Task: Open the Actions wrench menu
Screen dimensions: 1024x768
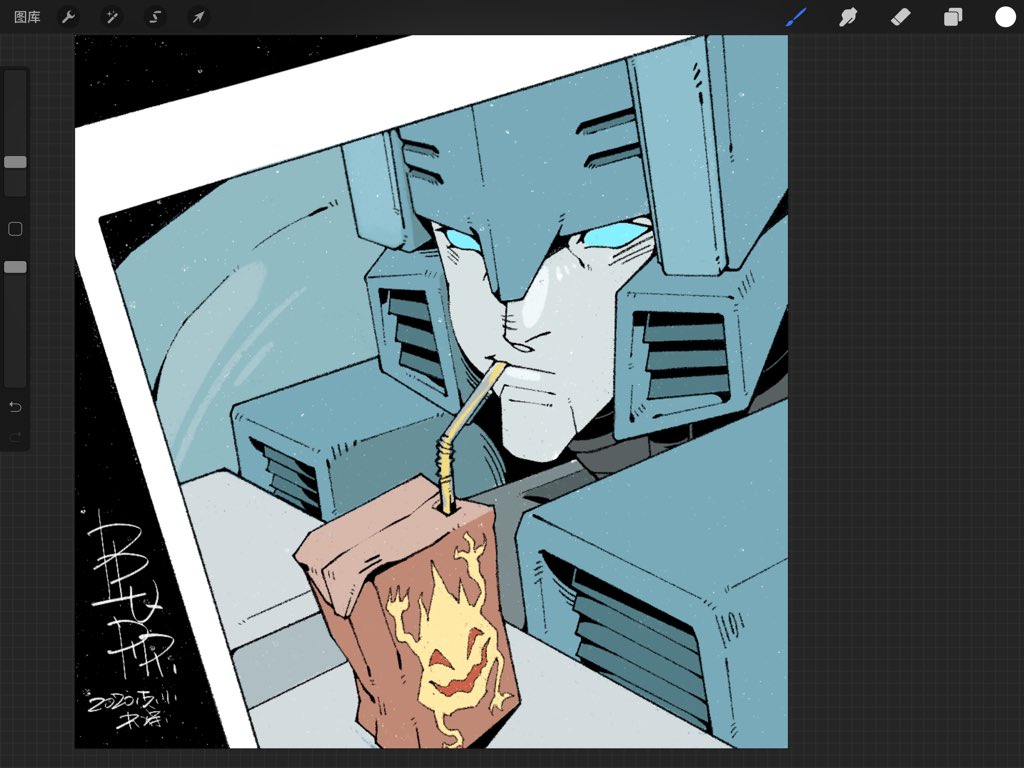Action: [69, 17]
